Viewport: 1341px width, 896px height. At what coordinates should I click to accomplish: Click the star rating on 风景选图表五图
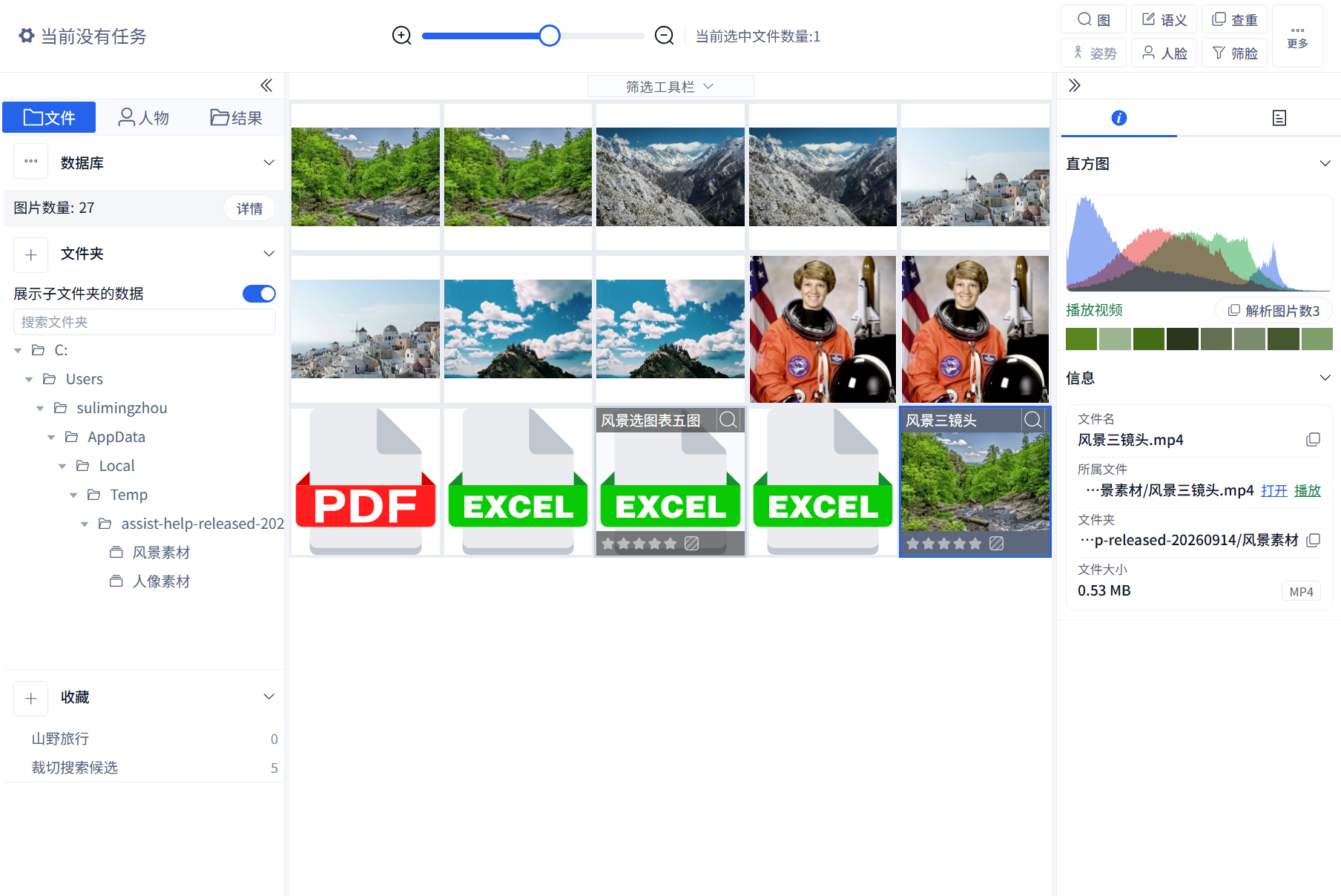tap(639, 544)
